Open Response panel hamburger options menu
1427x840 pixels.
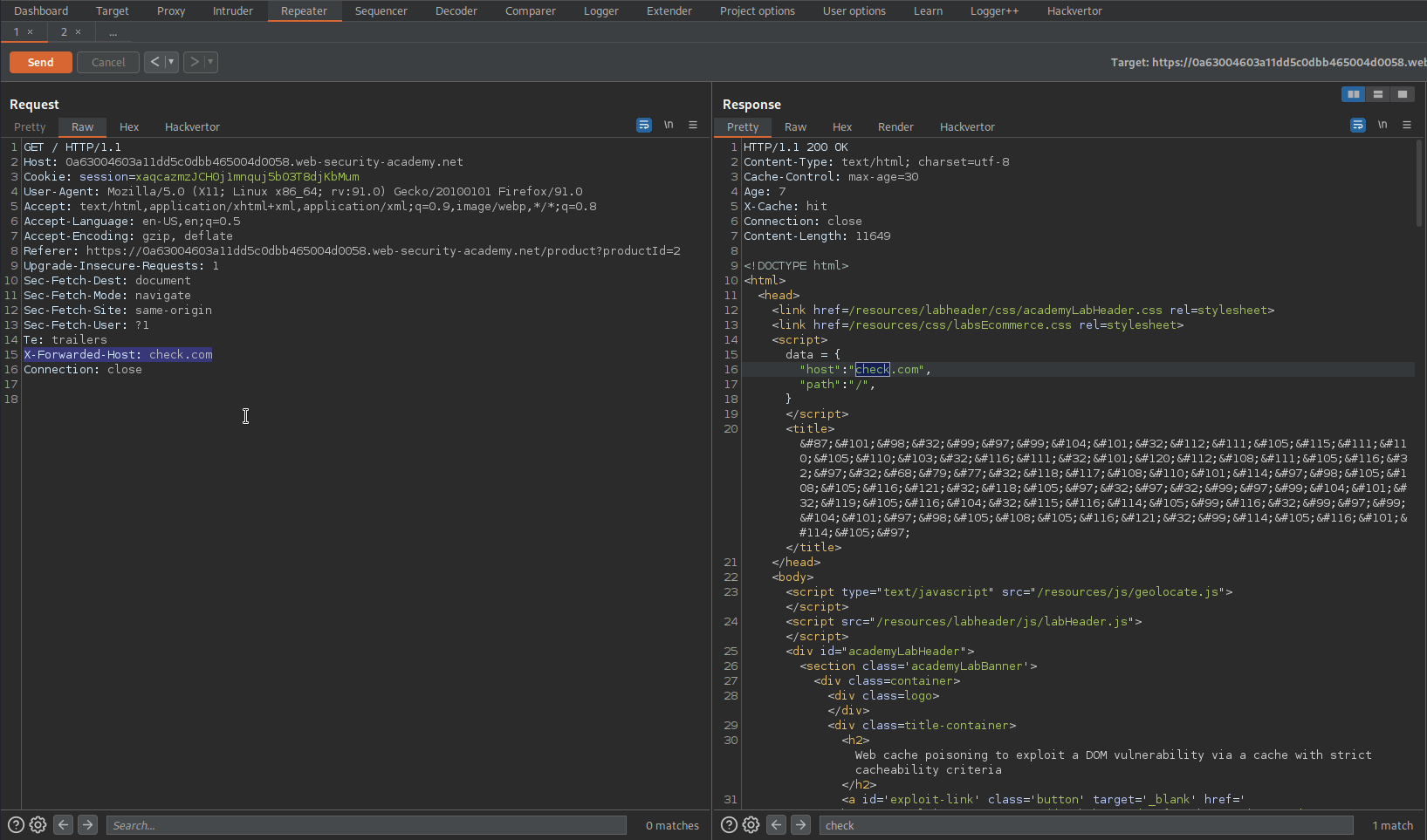1407,126
